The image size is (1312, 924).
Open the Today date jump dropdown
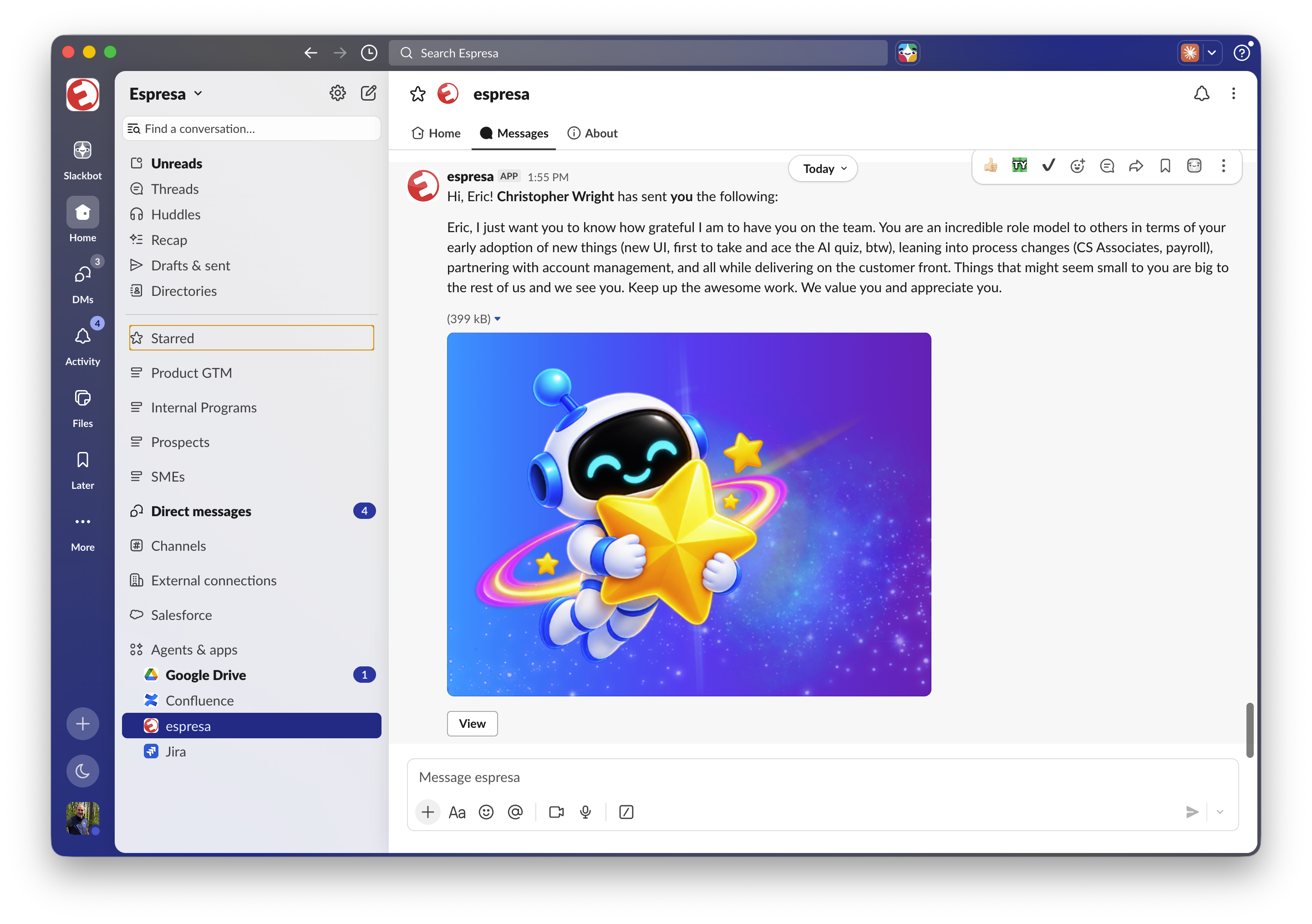tap(823, 168)
